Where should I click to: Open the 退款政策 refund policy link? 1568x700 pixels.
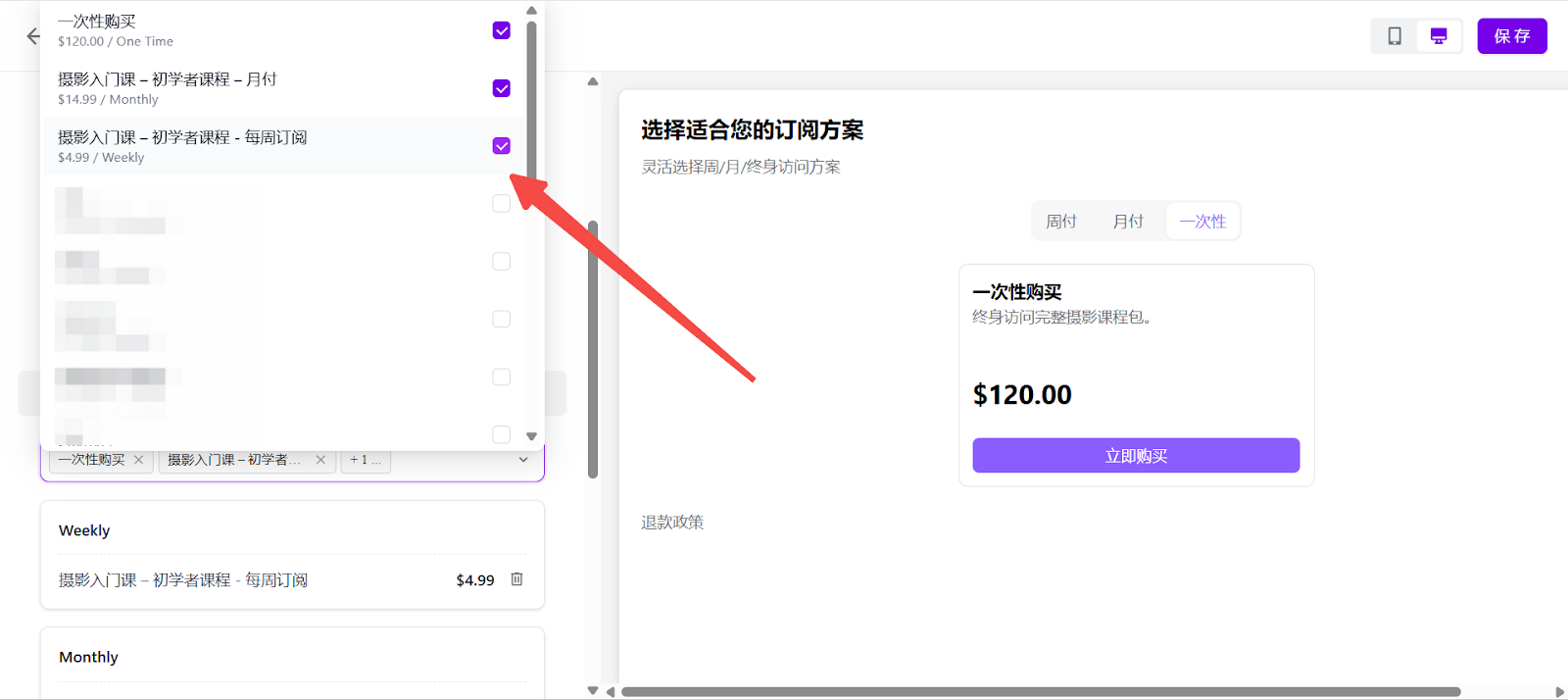pos(672,523)
